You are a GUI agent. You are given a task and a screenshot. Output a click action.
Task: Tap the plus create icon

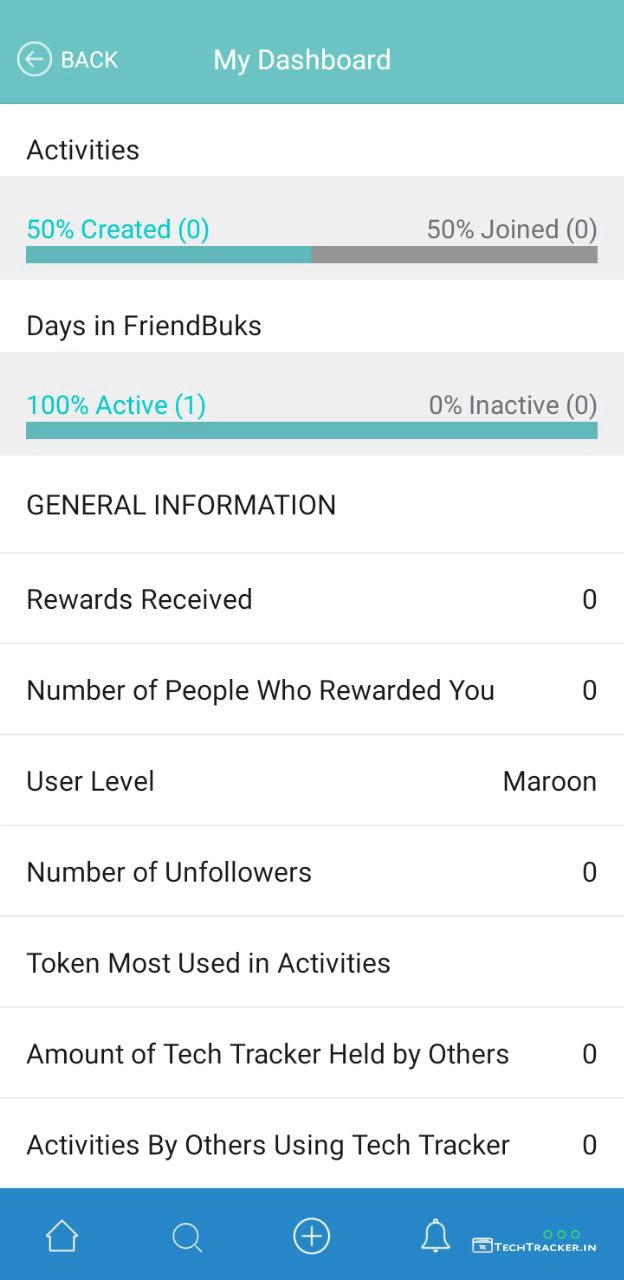311,1237
